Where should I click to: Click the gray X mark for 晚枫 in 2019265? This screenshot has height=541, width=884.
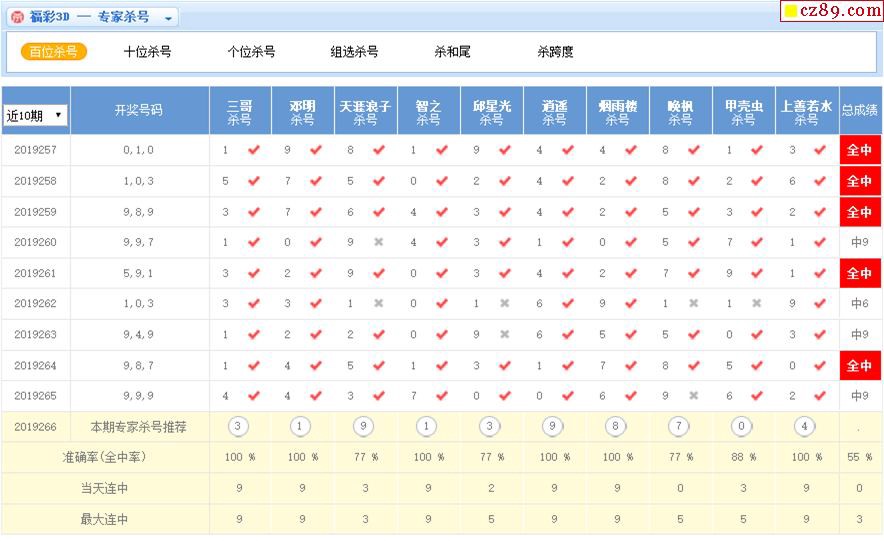[694, 396]
